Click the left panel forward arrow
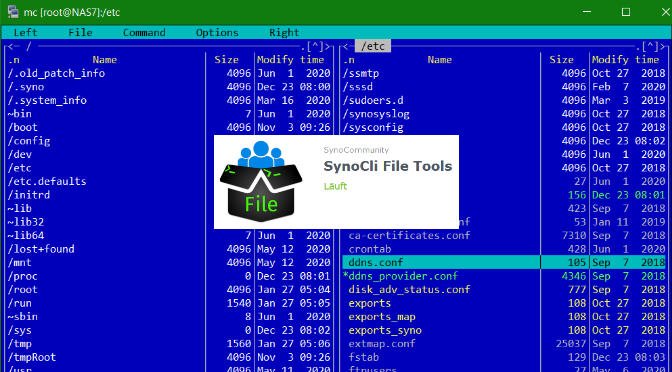This screenshot has height=372, width=672. tap(328, 46)
